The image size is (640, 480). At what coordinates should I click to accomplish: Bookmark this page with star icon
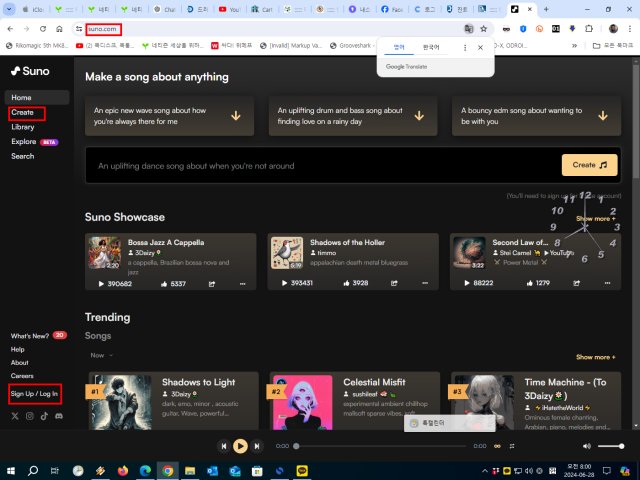pos(484,29)
